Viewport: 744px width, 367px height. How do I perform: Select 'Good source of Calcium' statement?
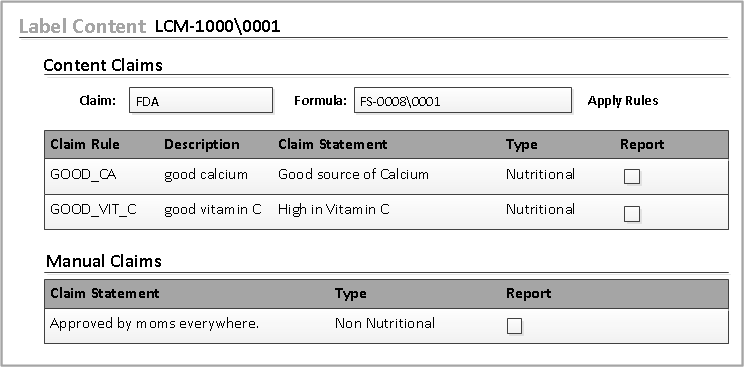[x=353, y=174]
